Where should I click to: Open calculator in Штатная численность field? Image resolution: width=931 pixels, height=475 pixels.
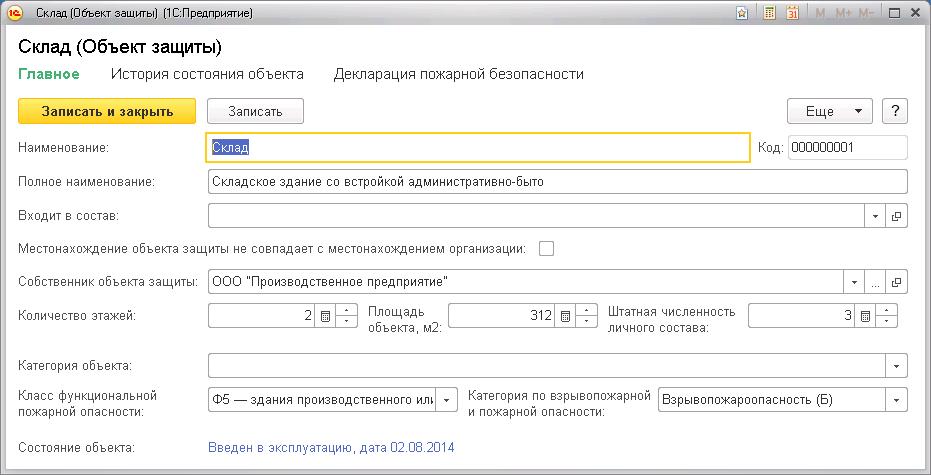pyautogui.click(x=865, y=316)
